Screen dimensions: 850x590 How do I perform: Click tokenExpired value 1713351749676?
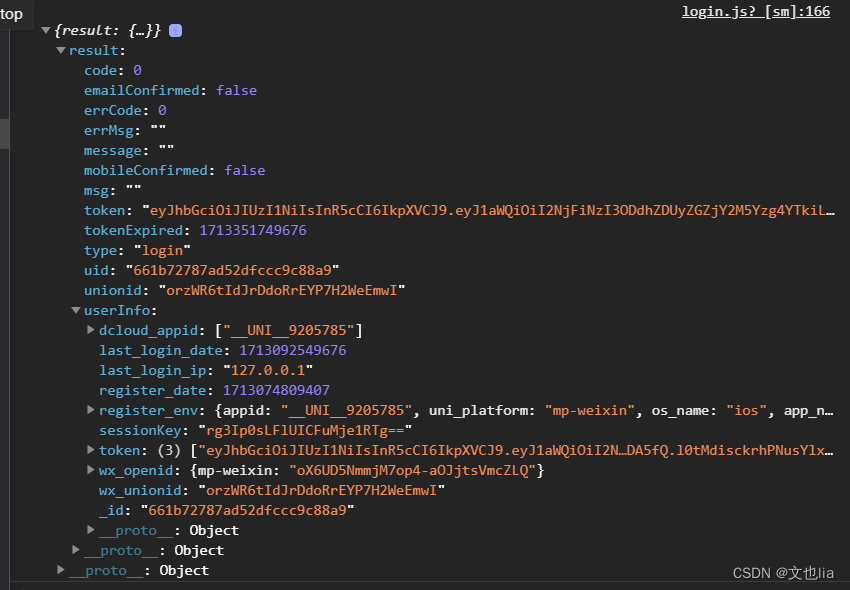(x=253, y=230)
